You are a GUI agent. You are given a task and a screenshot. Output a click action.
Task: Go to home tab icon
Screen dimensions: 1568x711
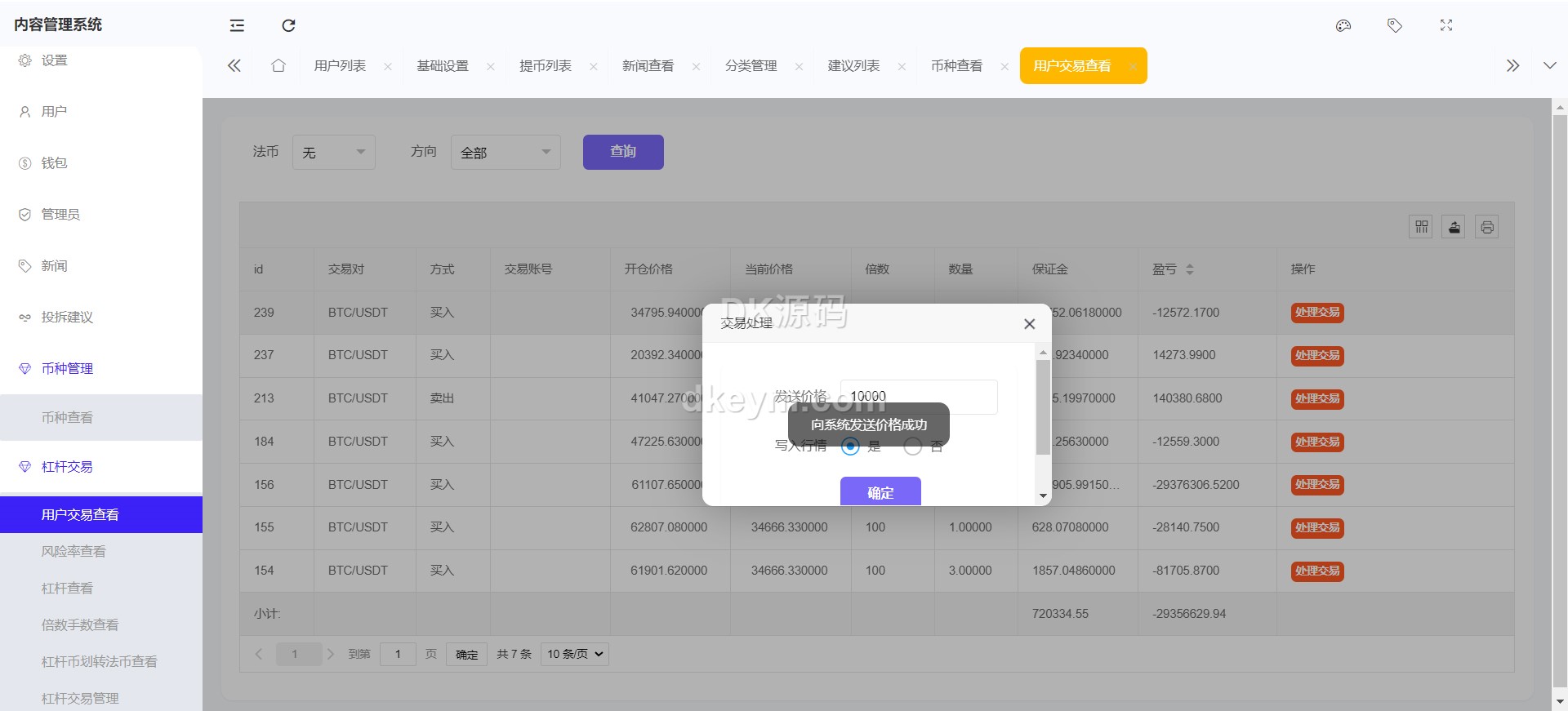click(x=278, y=66)
